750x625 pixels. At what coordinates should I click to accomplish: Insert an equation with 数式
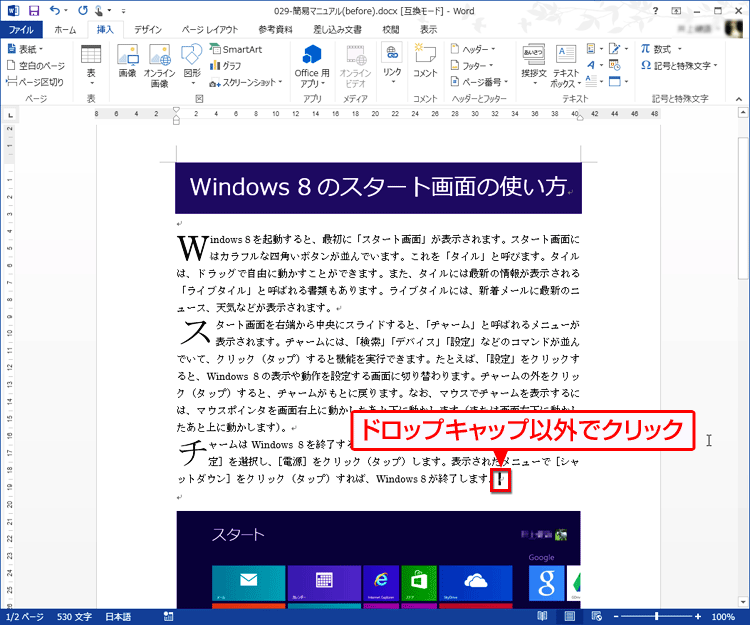[655, 49]
